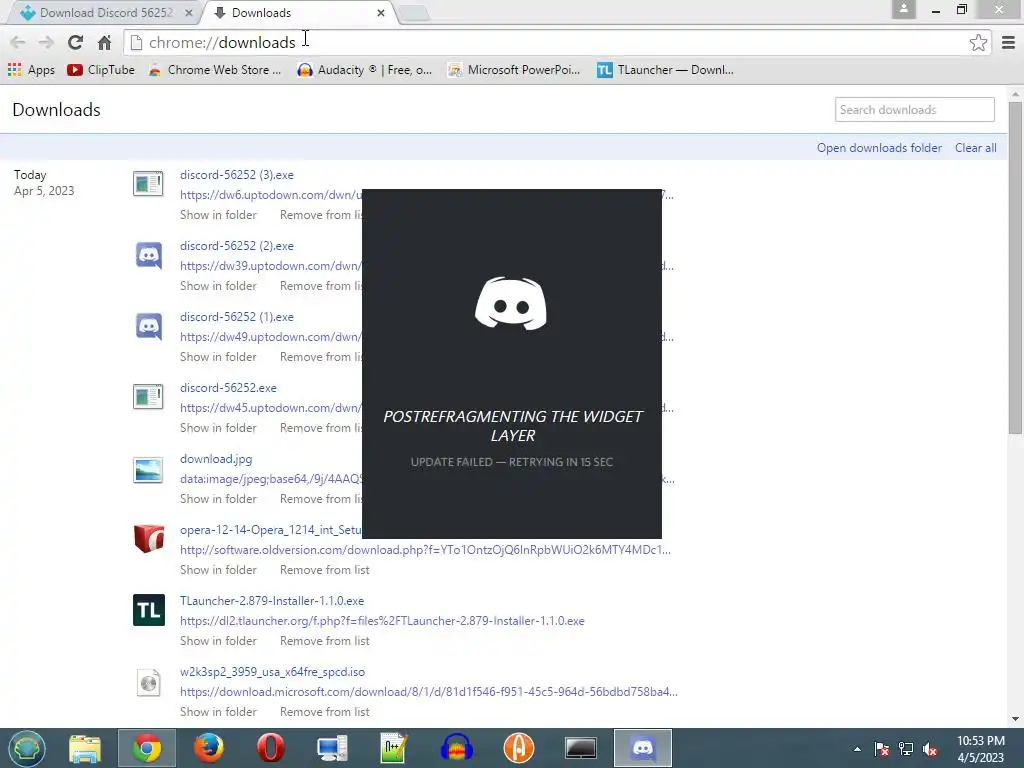Open the Apps bookmark shortcut
This screenshot has width=1024, height=768.
[31, 70]
